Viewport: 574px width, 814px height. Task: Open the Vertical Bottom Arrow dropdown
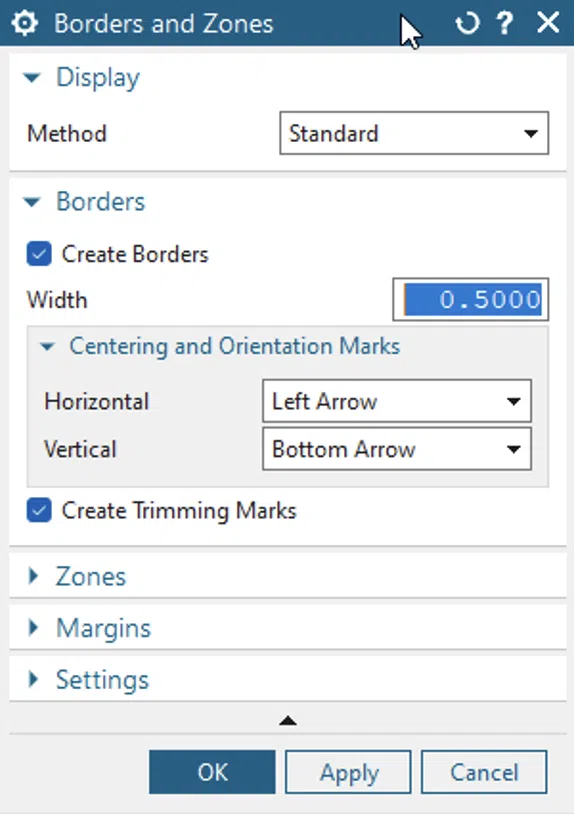pos(397,449)
